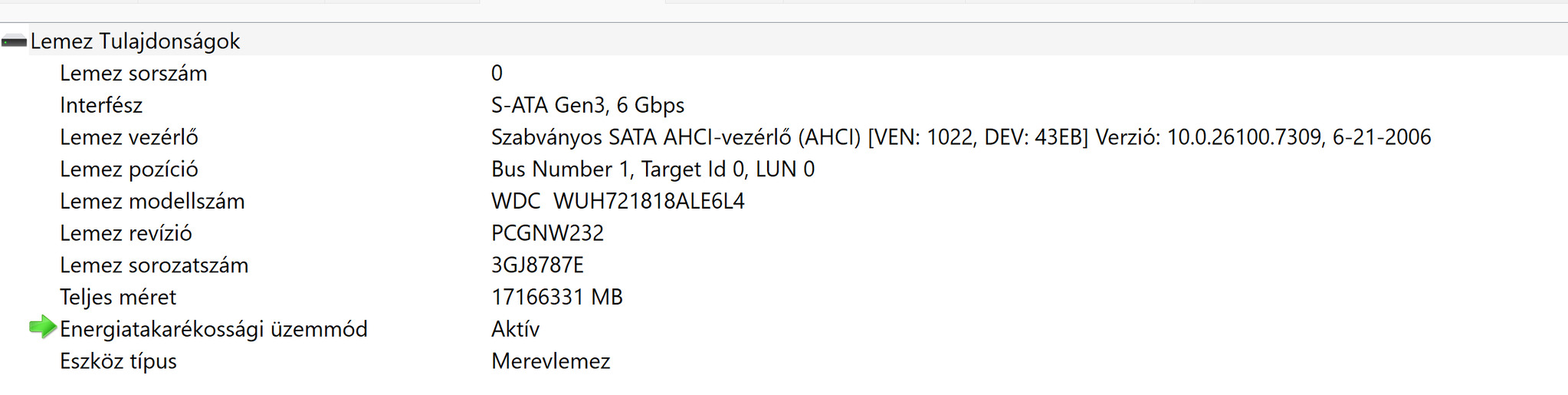Image resolution: width=1568 pixels, height=395 pixels.
Task: Click the 3GJ8787E serial number value
Action: tap(537, 265)
